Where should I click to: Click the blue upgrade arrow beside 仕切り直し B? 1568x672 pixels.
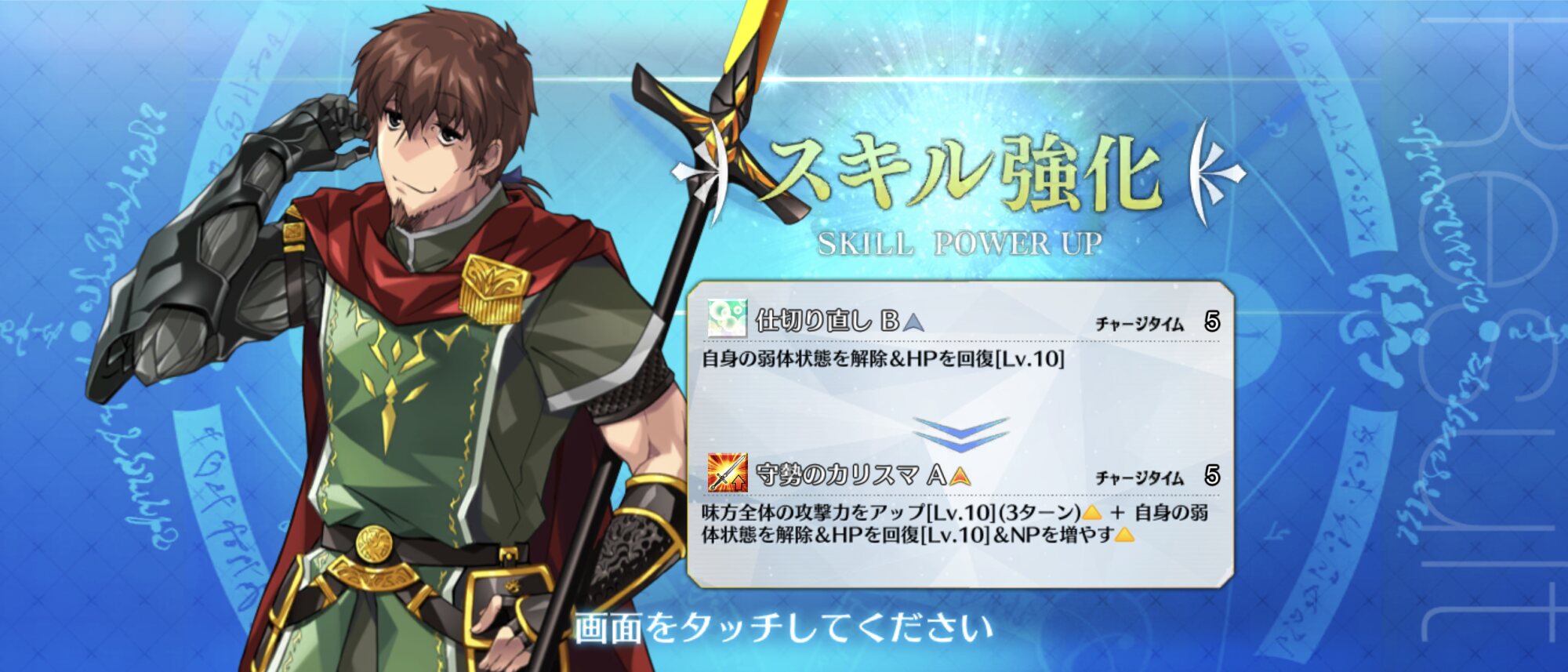click(914, 321)
